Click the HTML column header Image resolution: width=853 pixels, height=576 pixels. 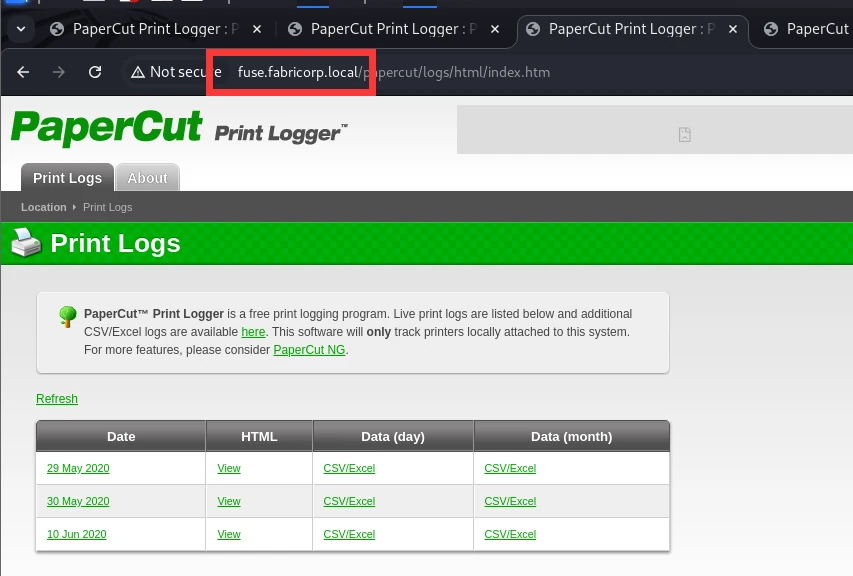(x=259, y=436)
